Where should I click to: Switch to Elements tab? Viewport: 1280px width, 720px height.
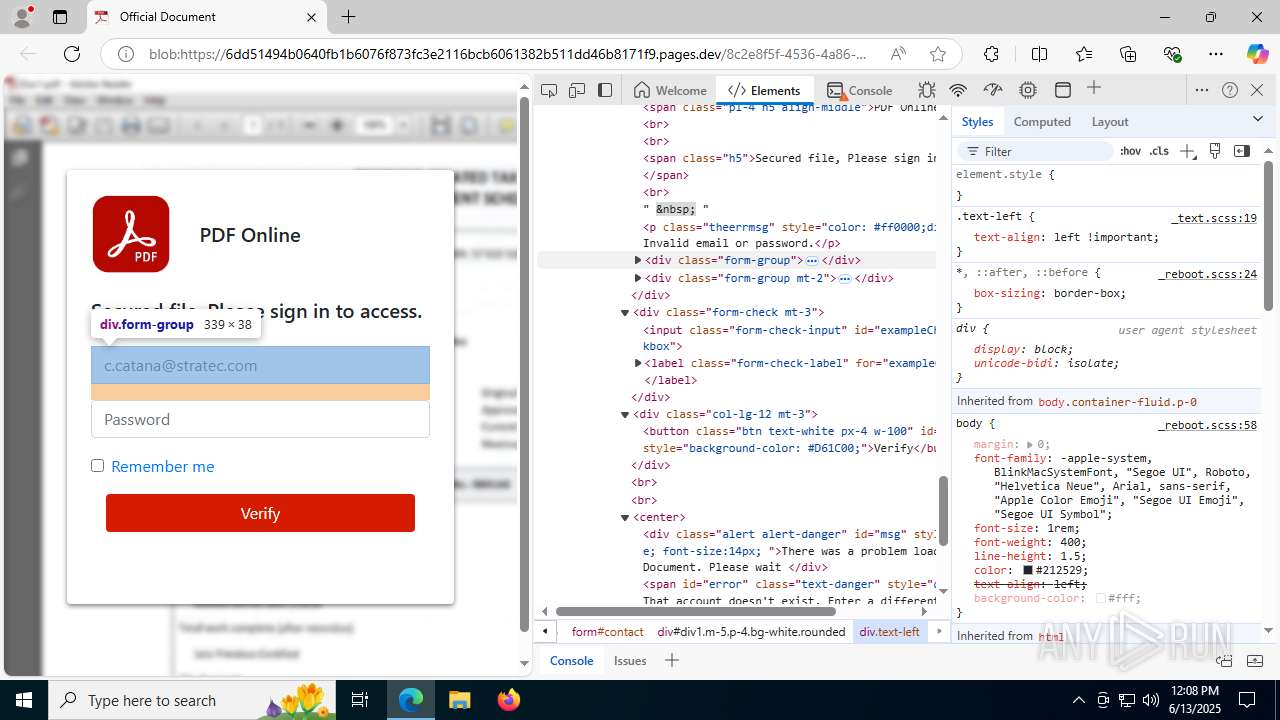(765, 90)
